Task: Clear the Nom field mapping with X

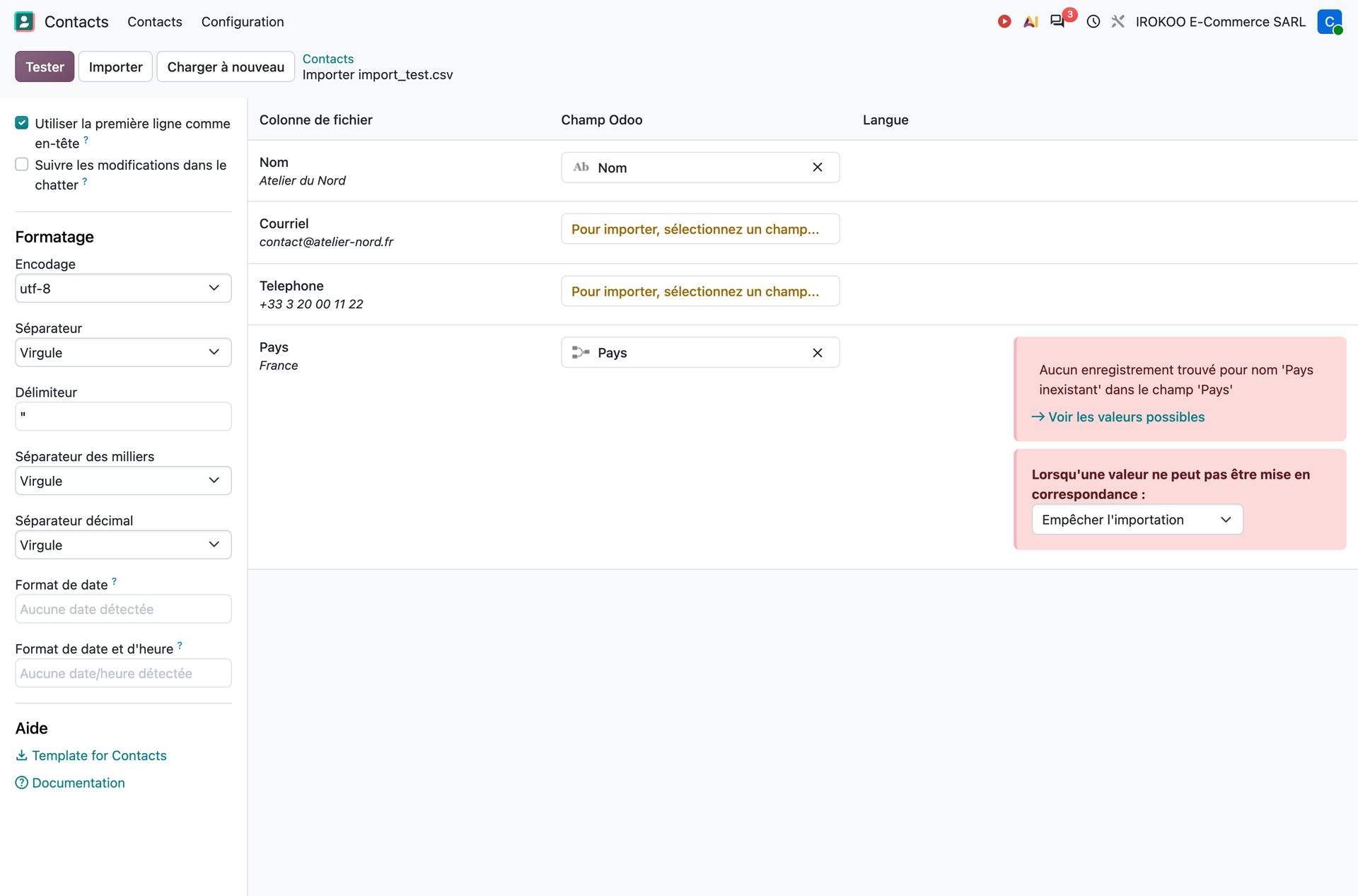Action: point(818,168)
